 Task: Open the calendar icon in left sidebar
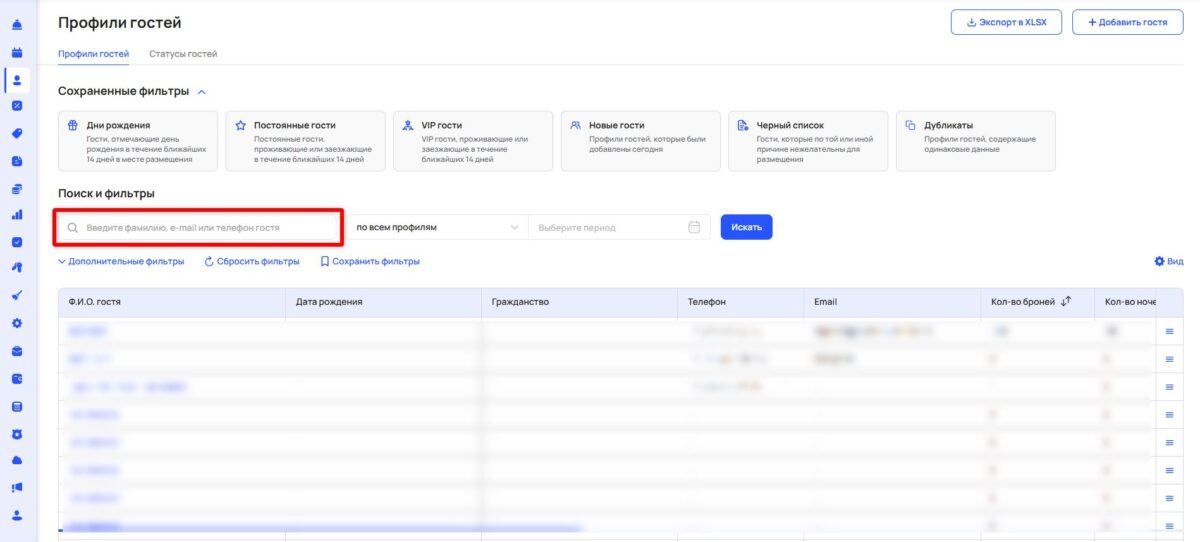pos(17,52)
